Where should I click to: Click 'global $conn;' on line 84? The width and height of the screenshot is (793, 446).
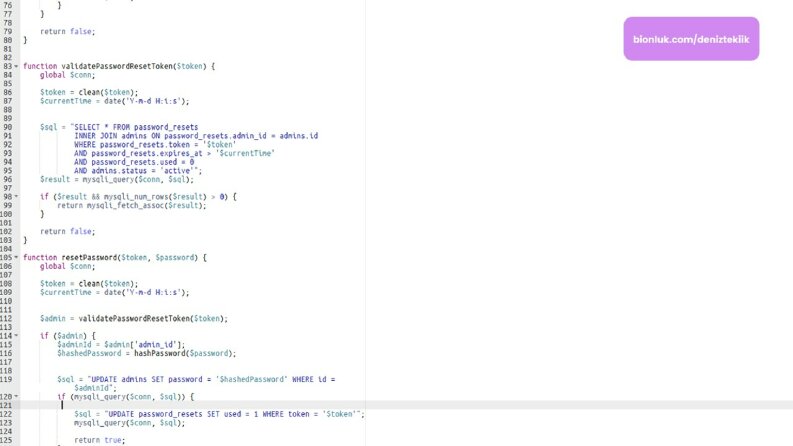(67, 75)
